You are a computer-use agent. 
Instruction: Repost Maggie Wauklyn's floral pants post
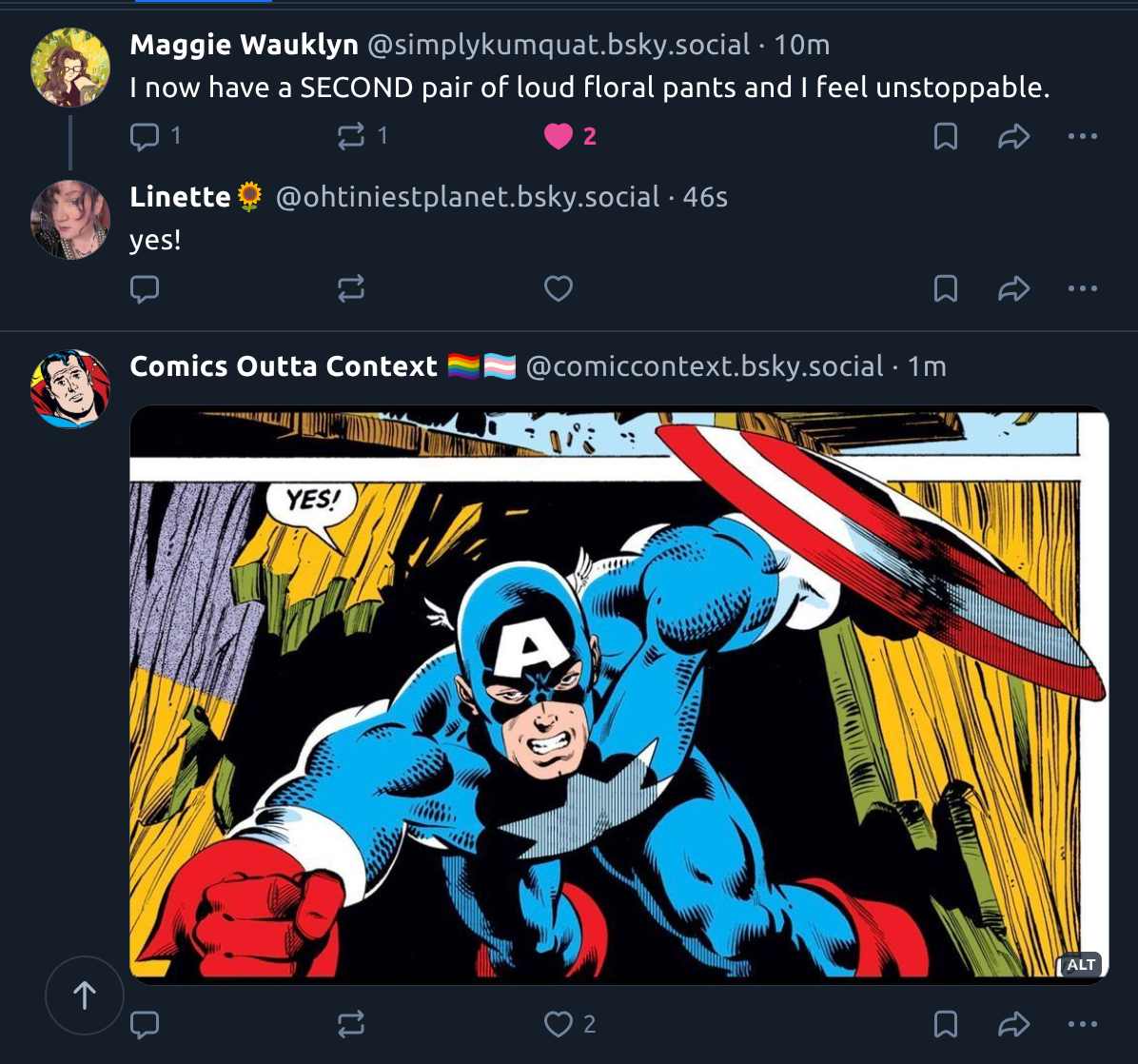(x=351, y=137)
